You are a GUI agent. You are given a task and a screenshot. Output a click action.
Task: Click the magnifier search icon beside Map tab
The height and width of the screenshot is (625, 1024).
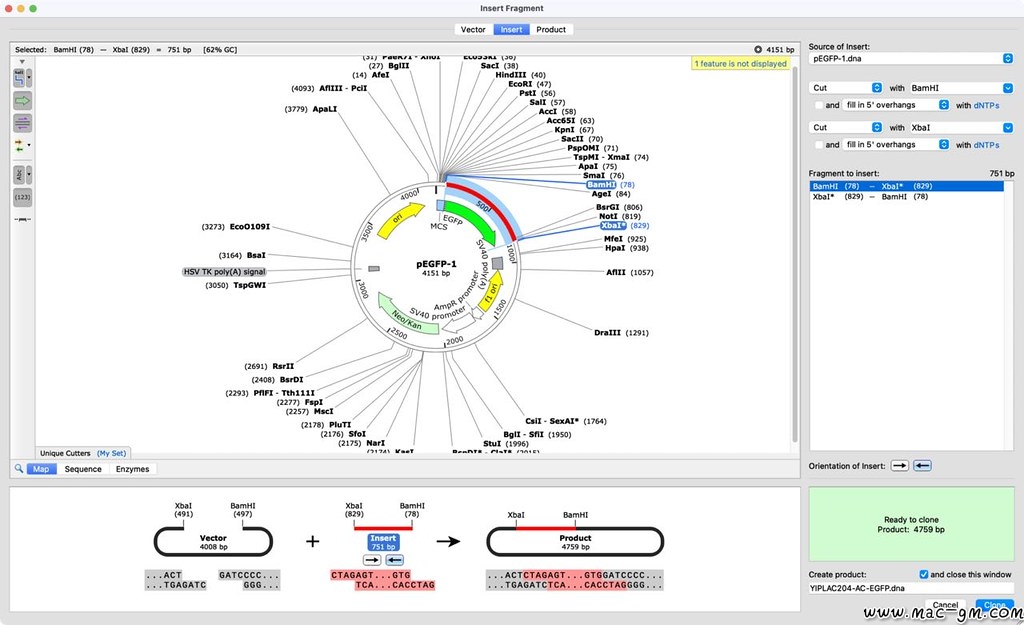click(x=19, y=469)
